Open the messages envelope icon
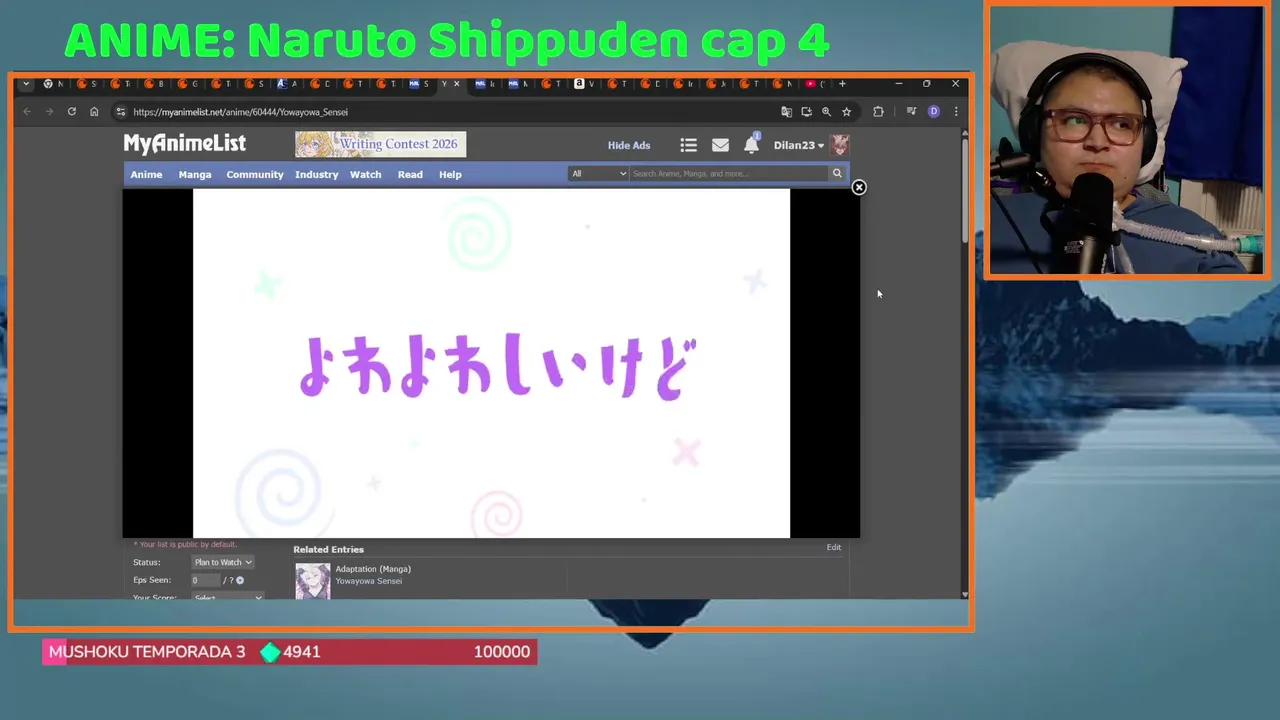 (x=720, y=145)
